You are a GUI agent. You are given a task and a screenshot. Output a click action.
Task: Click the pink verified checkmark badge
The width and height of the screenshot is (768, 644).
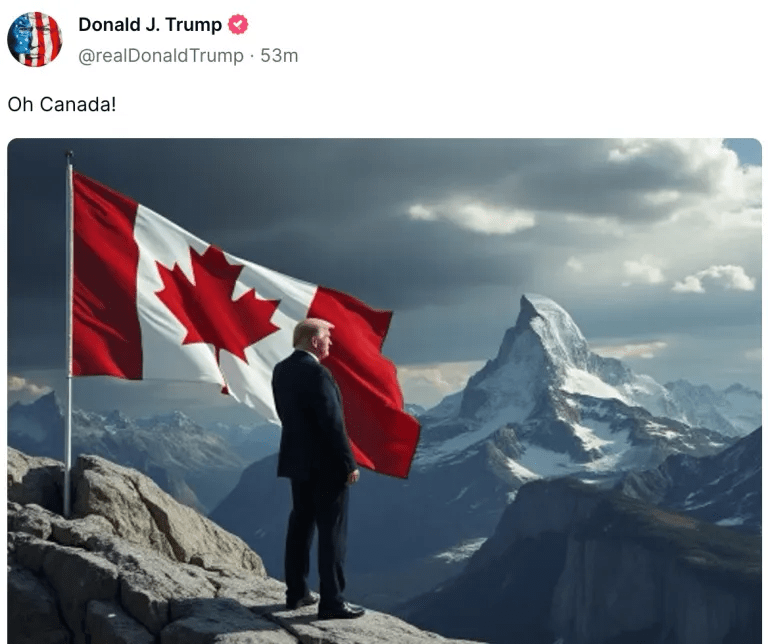coord(238,24)
